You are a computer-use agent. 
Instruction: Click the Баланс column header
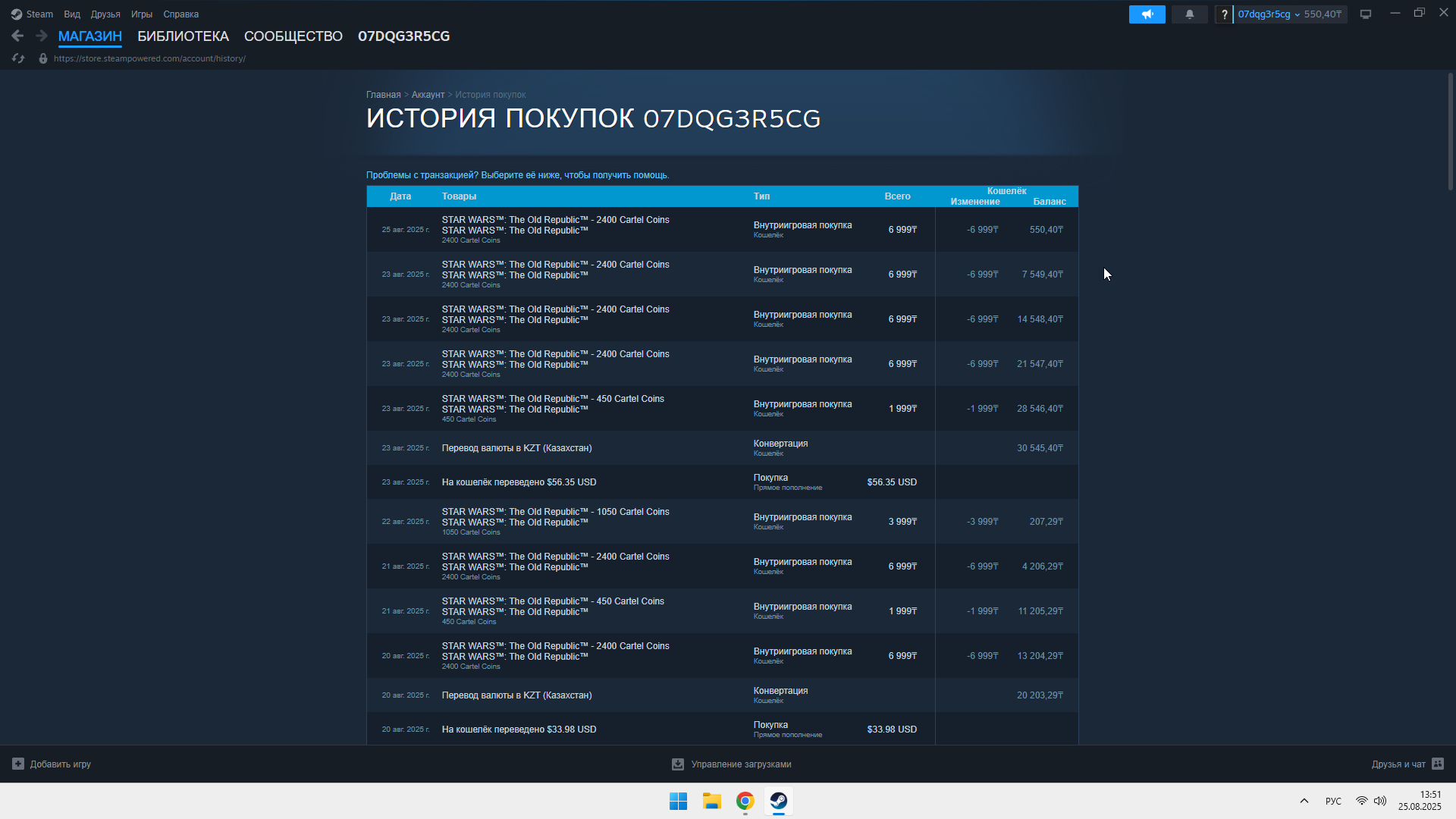click(x=1050, y=202)
